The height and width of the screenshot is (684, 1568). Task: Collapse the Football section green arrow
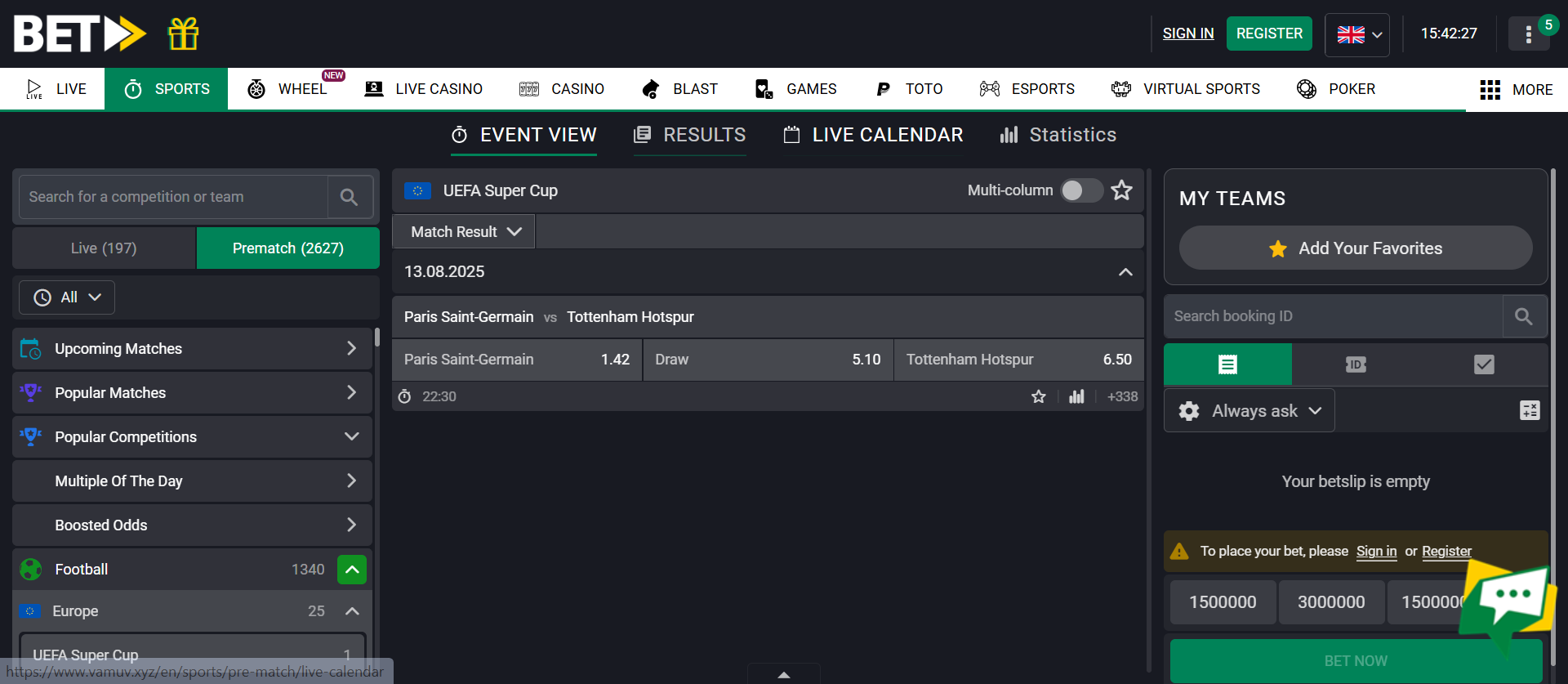point(352,570)
